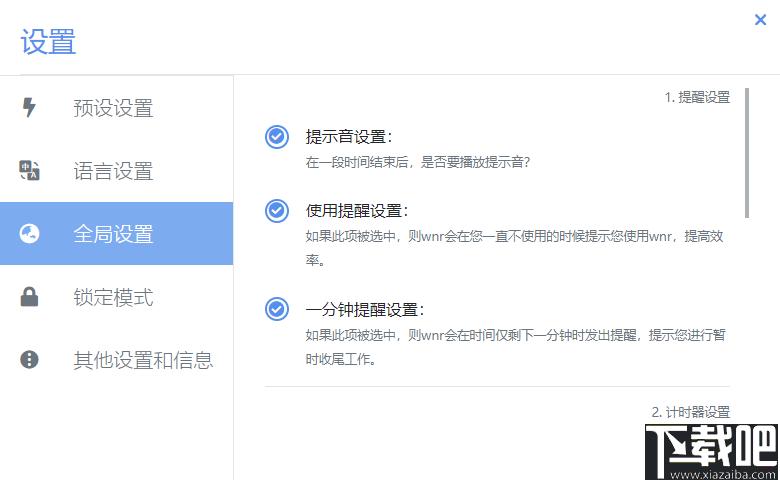Open 锁定模式 settings
The height and width of the screenshot is (480, 780).
tap(113, 297)
